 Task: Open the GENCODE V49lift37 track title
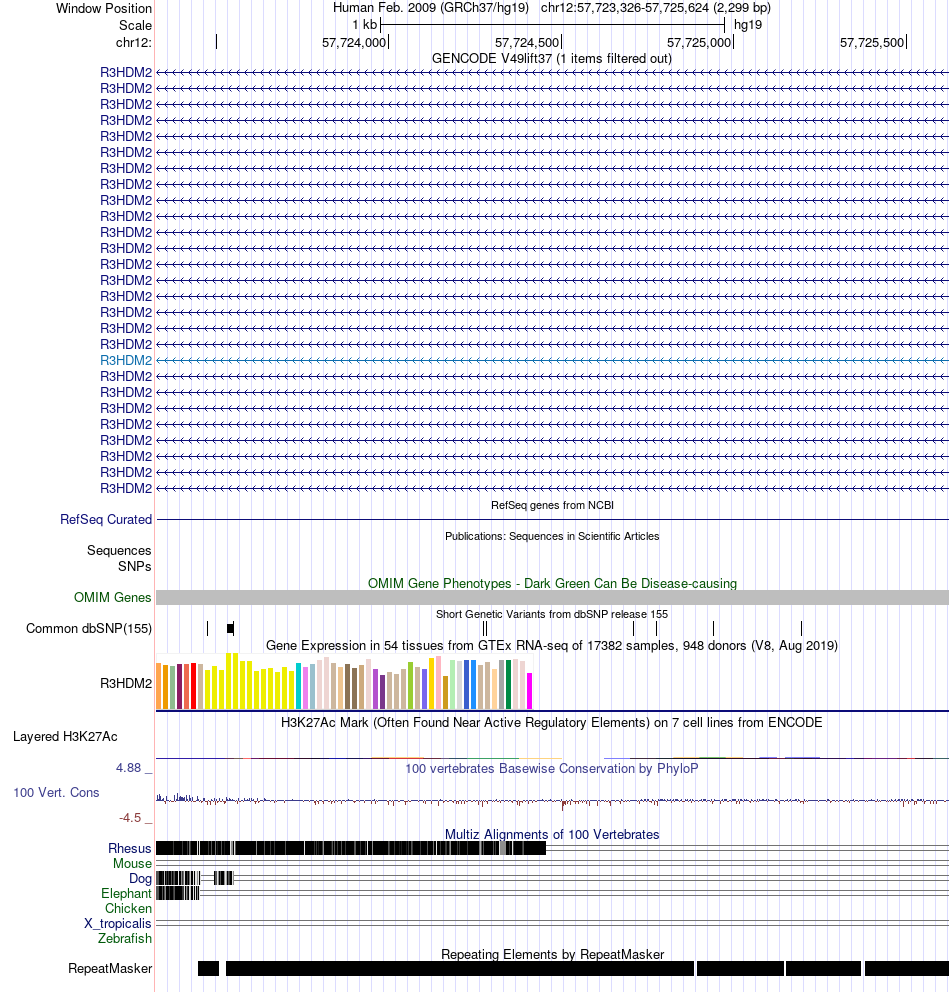552,58
